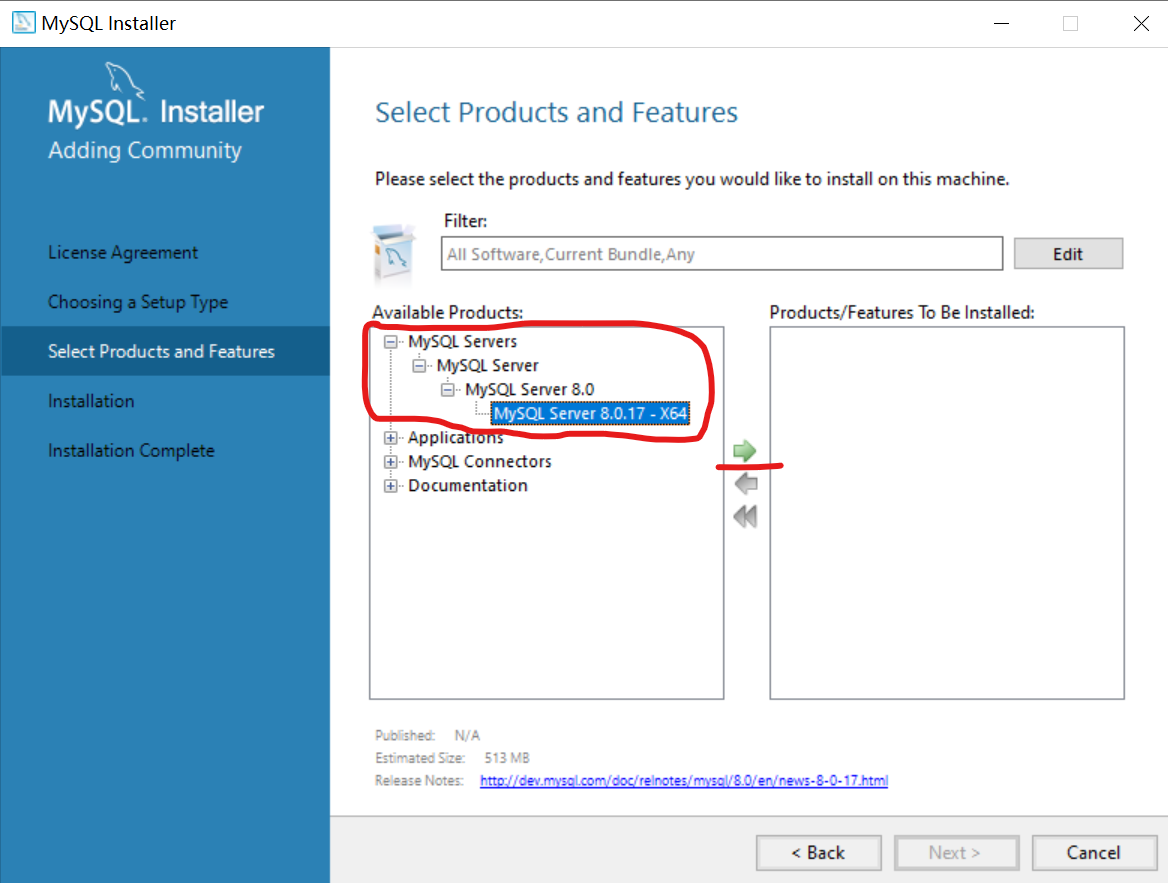Close the MySQL Installer window

pos(1140,23)
